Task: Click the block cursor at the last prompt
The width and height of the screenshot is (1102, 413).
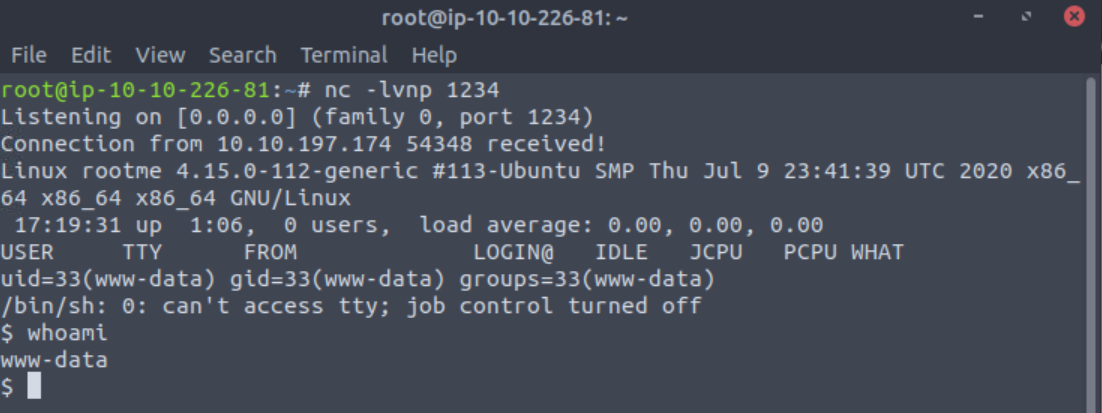Action: tap(34, 387)
